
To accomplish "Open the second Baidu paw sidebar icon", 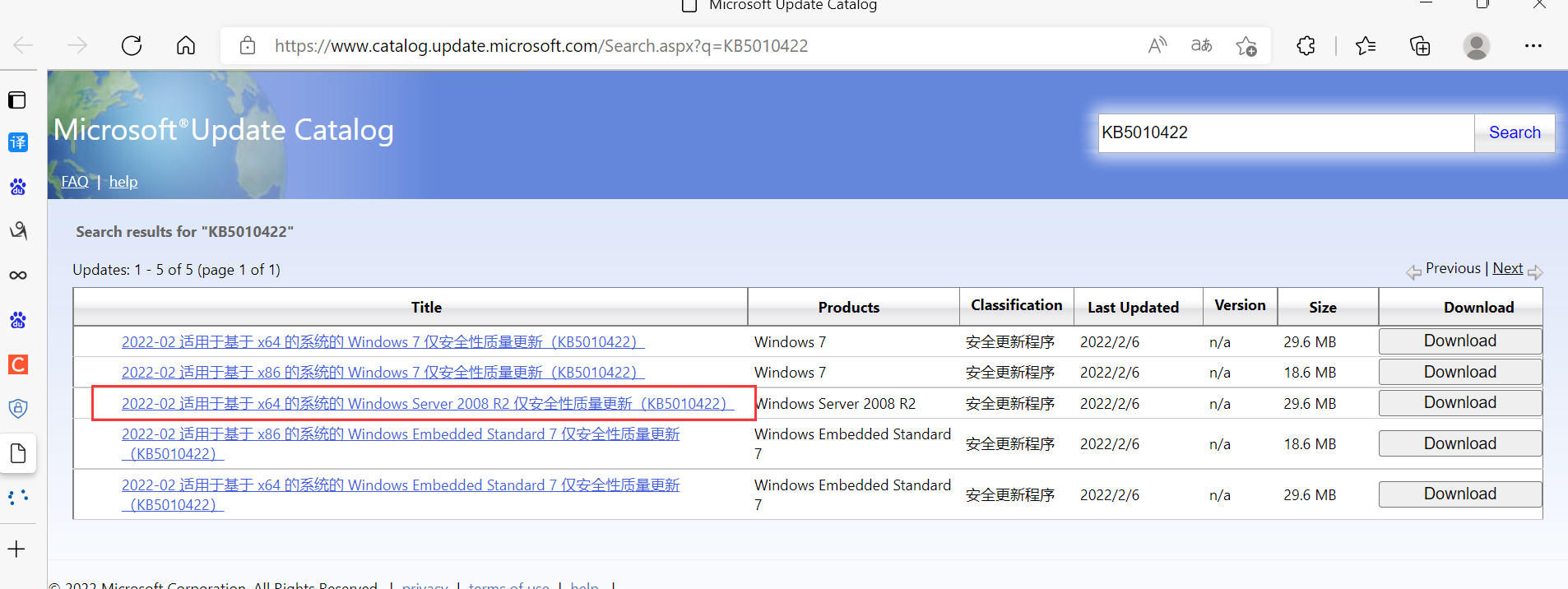I will click(17, 320).
